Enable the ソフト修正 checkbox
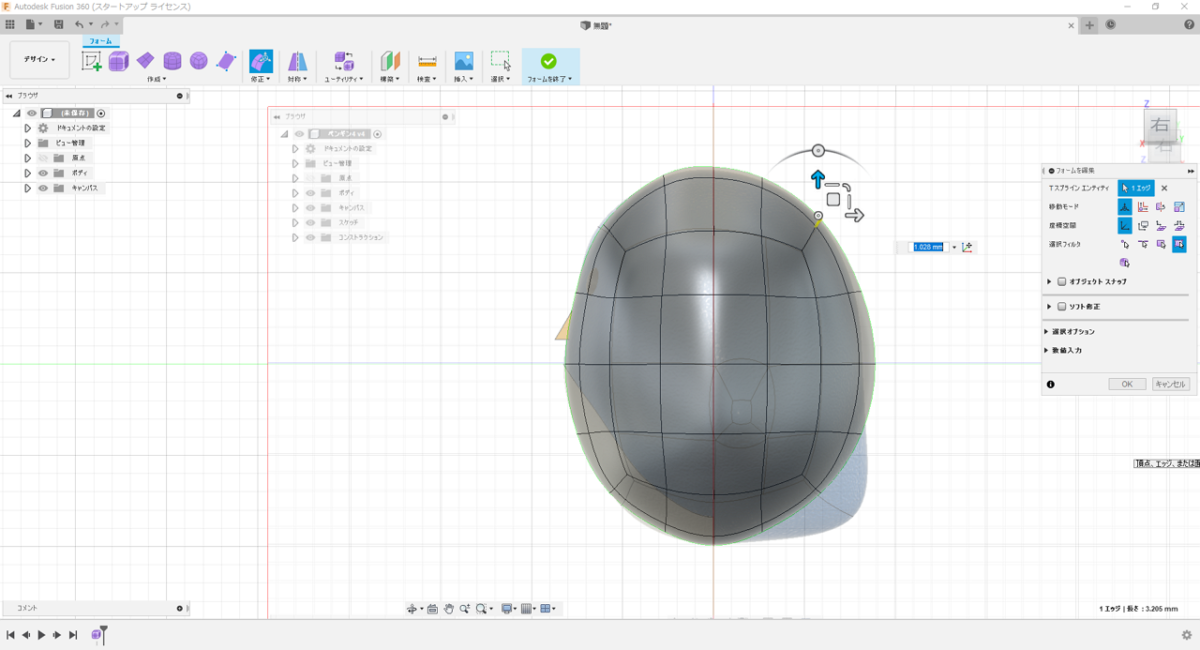1200x650 pixels. click(1061, 306)
